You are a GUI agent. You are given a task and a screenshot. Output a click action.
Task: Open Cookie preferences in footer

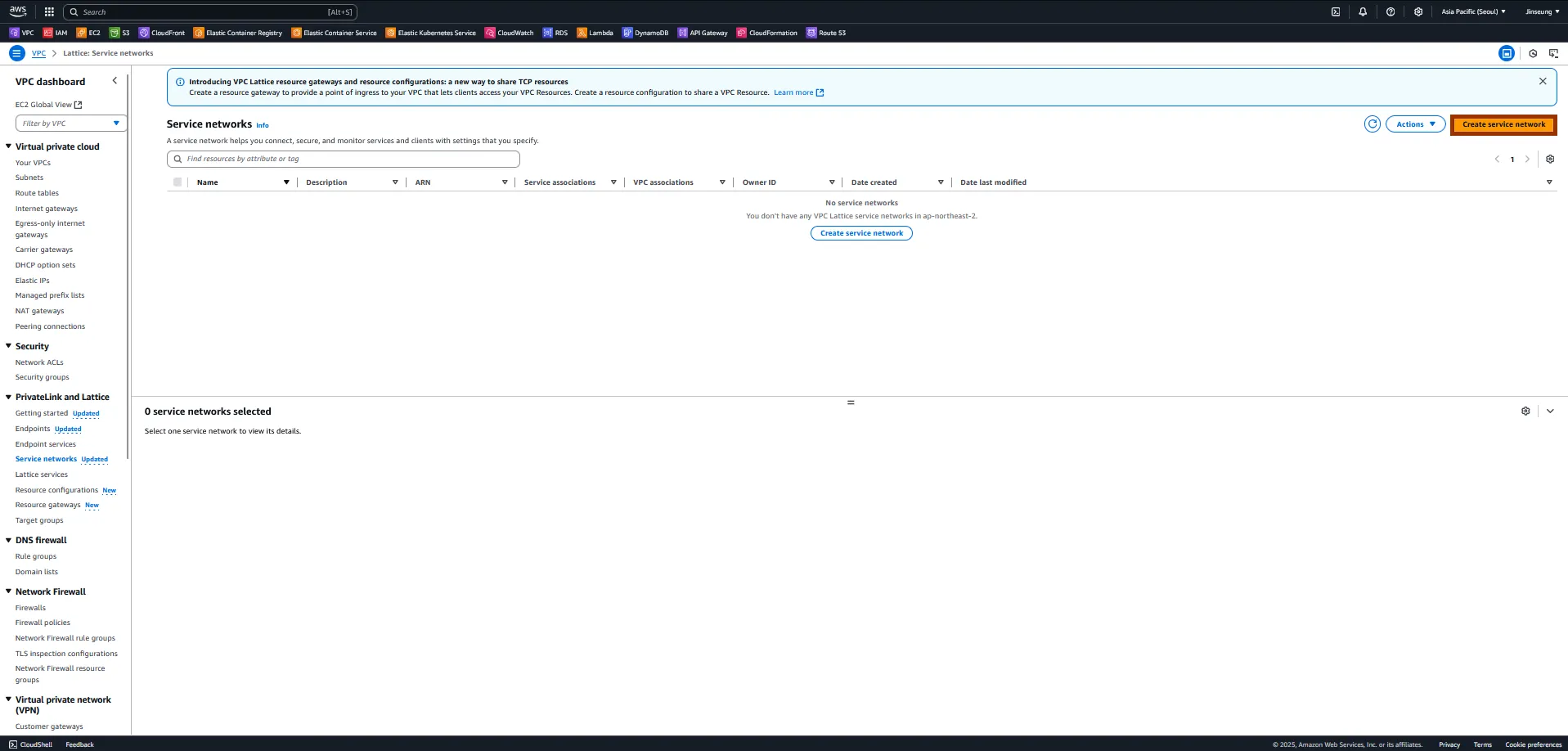[x=1533, y=744]
